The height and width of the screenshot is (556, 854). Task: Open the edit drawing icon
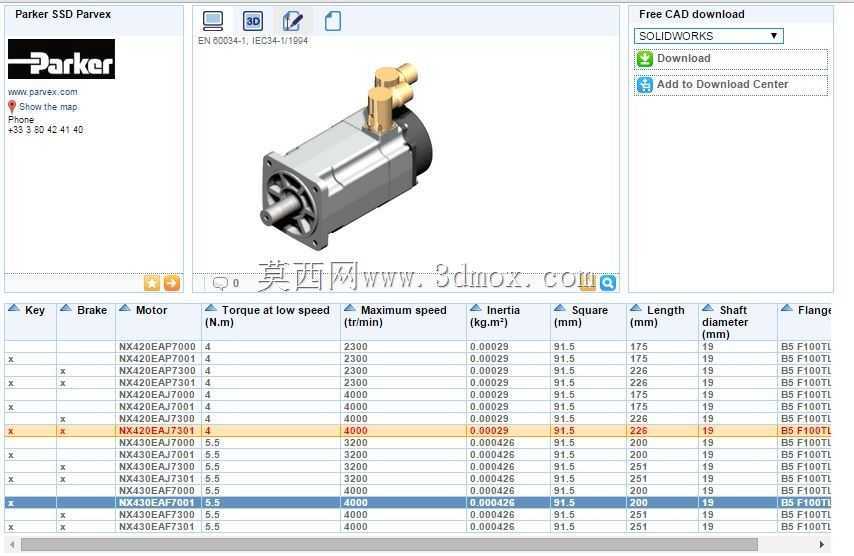pyautogui.click(x=292, y=21)
